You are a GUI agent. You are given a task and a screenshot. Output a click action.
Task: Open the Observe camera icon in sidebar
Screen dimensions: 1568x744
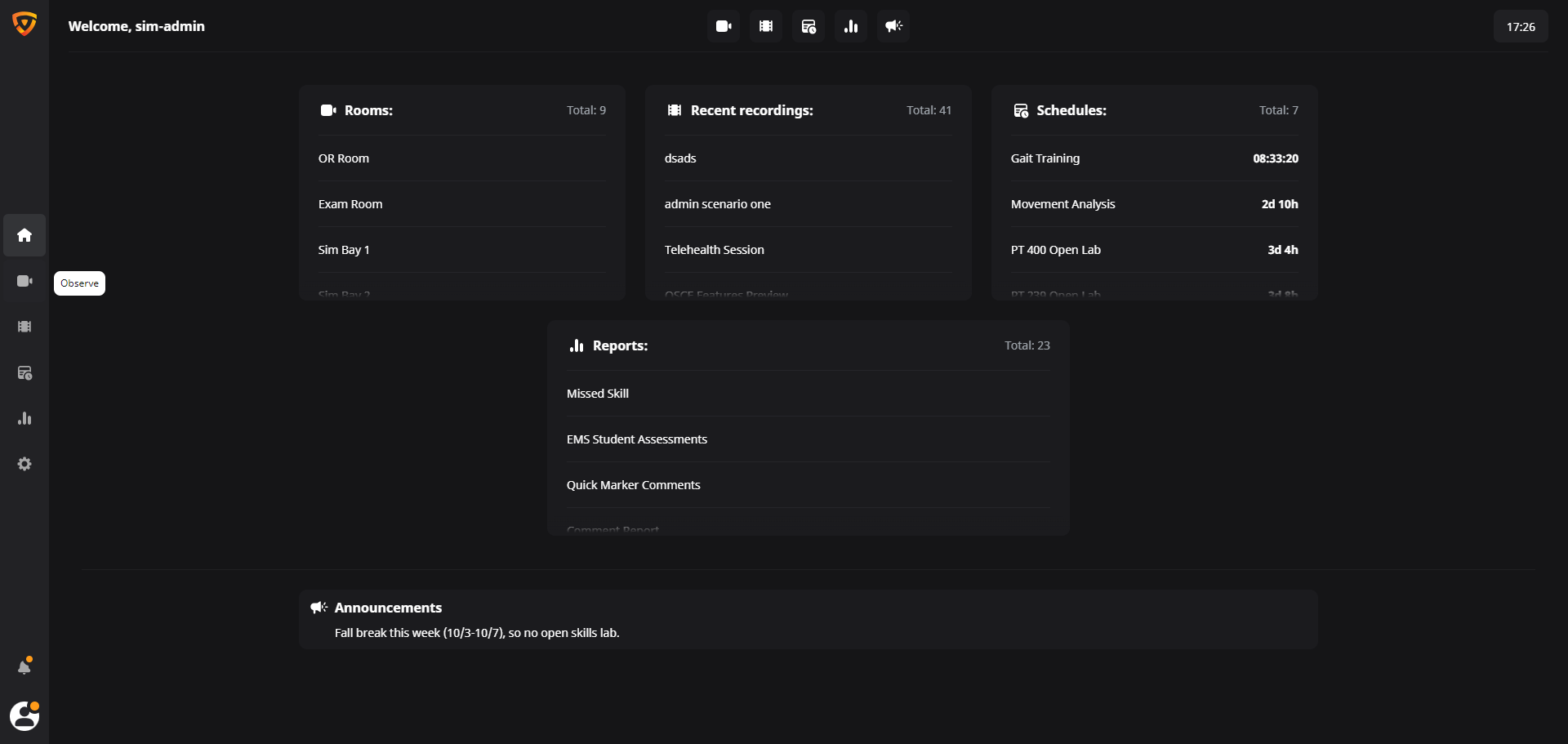tap(24, 281)
